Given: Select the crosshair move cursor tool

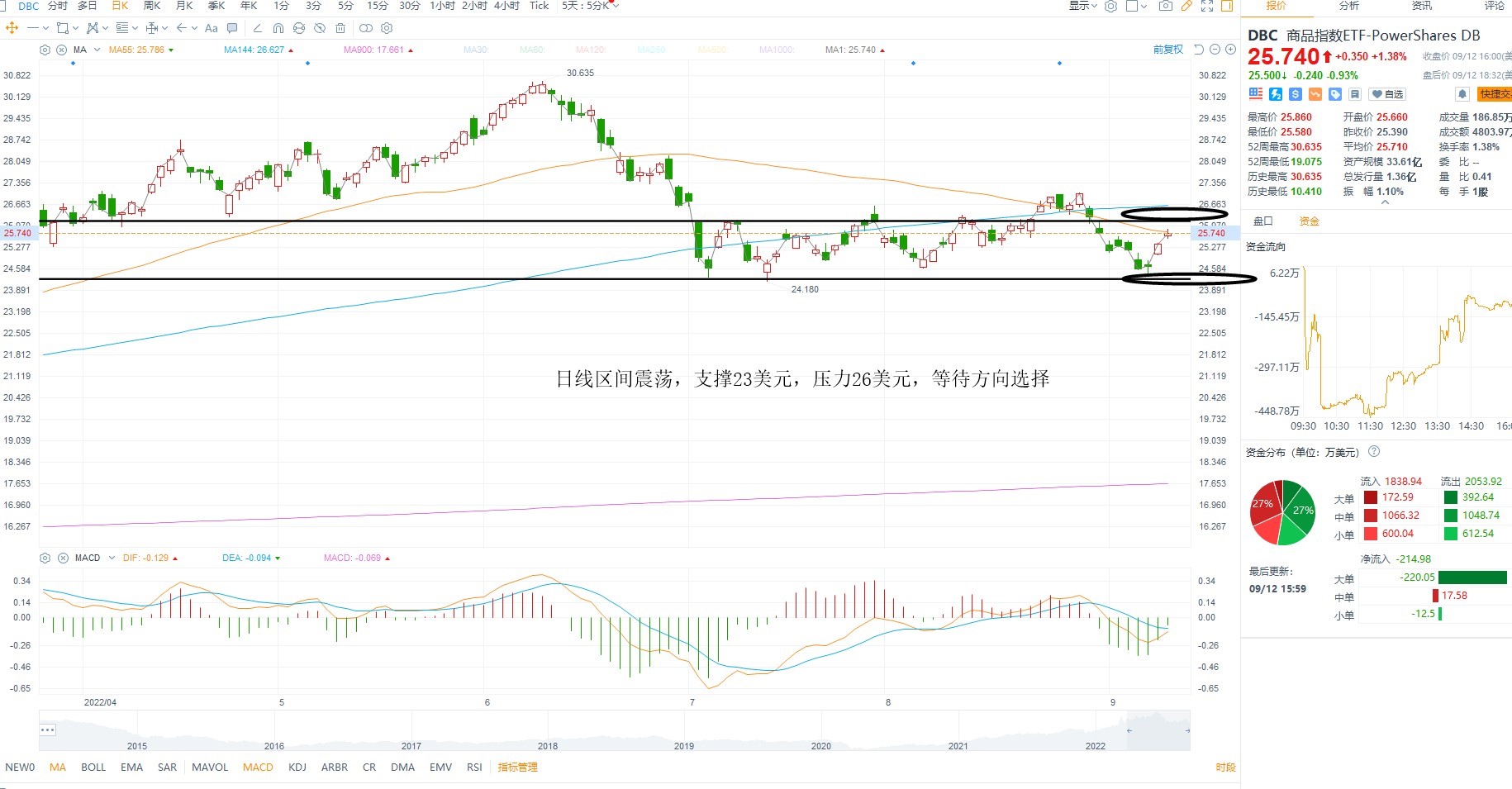Looking at the screenshot, I should pyautogui.click(x=12, y=28).
